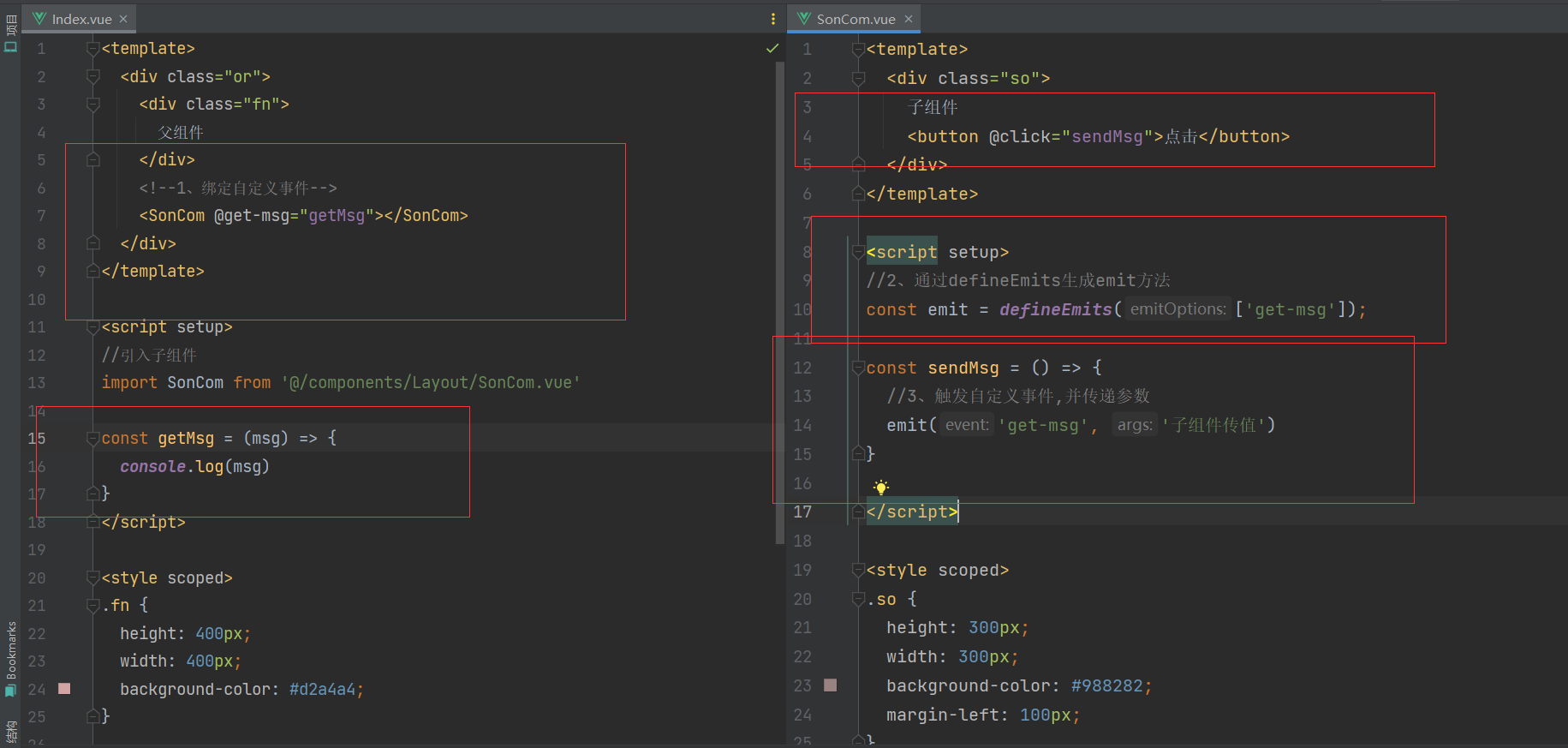Click the lightbulb quick-fix icon in SonCom.vue
The width and height of the screenshot is (1568, 748).
point(881,488)
